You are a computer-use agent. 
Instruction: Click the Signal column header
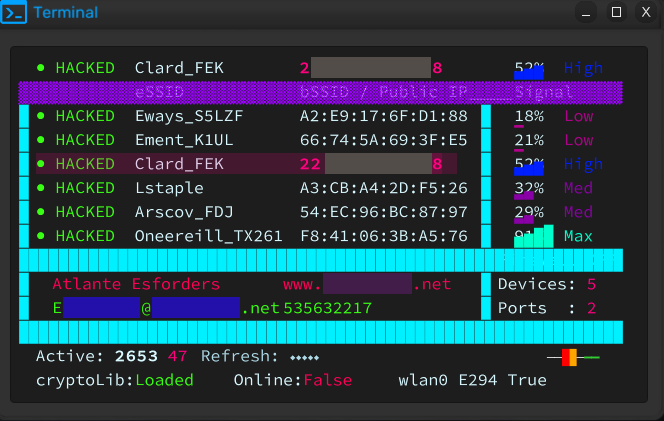(544, 92)
